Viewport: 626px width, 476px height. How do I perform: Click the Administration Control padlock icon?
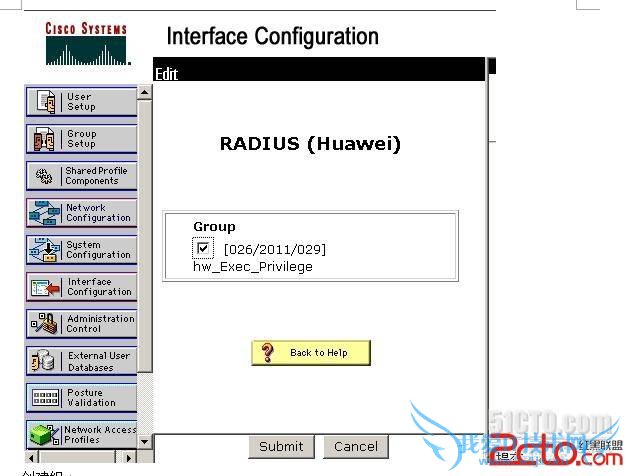tap(44, 323)
